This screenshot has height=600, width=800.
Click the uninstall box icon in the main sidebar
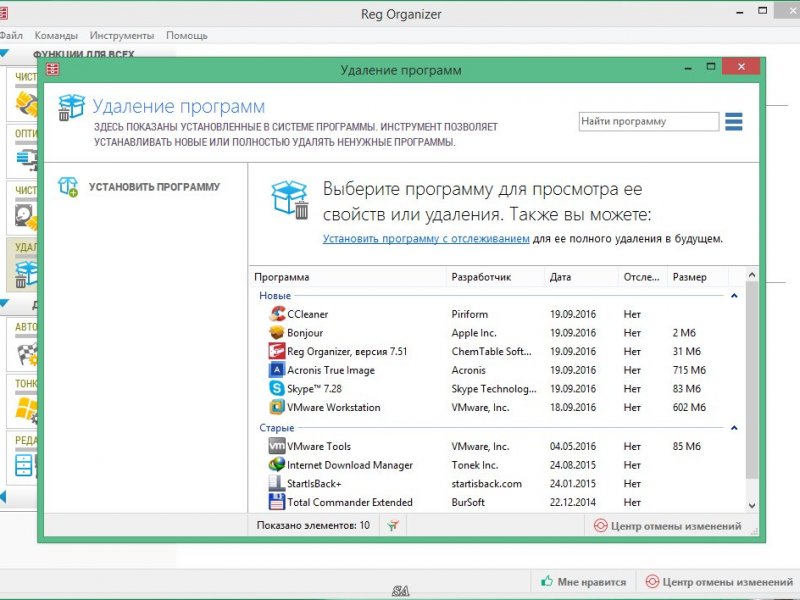26,274
